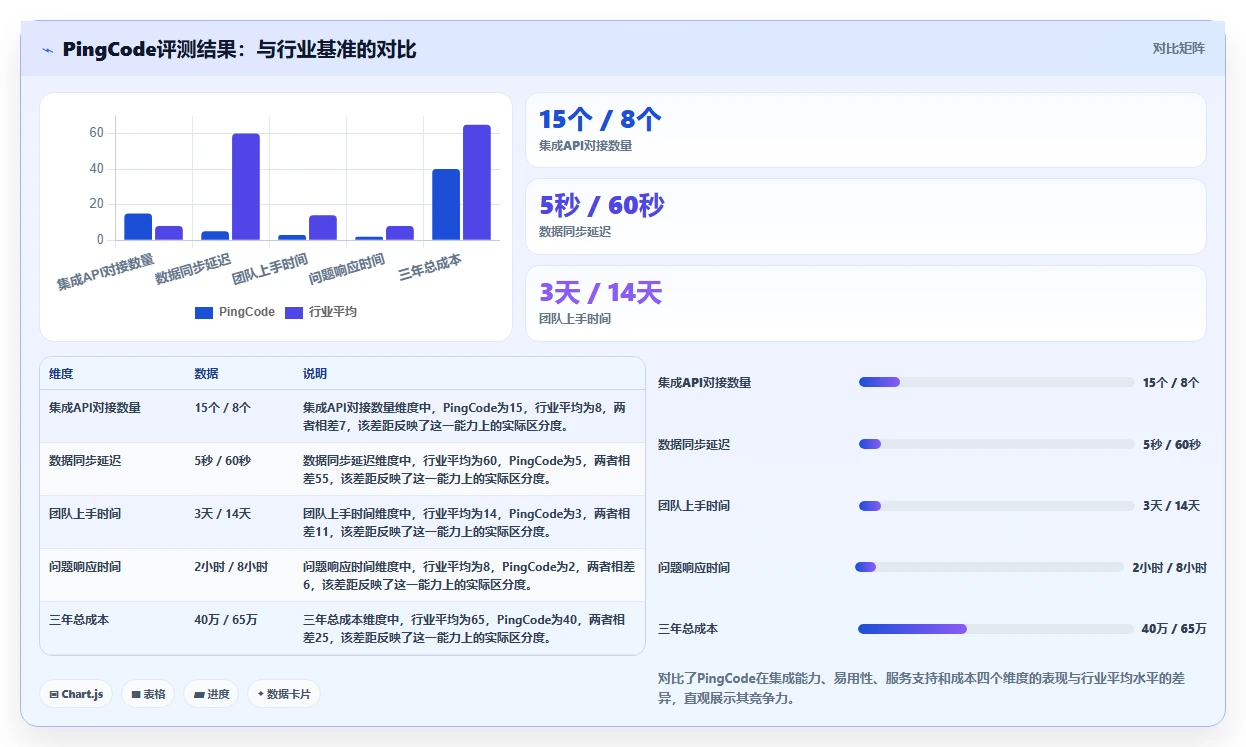Click the 进度 tag
Screen dimensions: 1246x747
point(211,694)
